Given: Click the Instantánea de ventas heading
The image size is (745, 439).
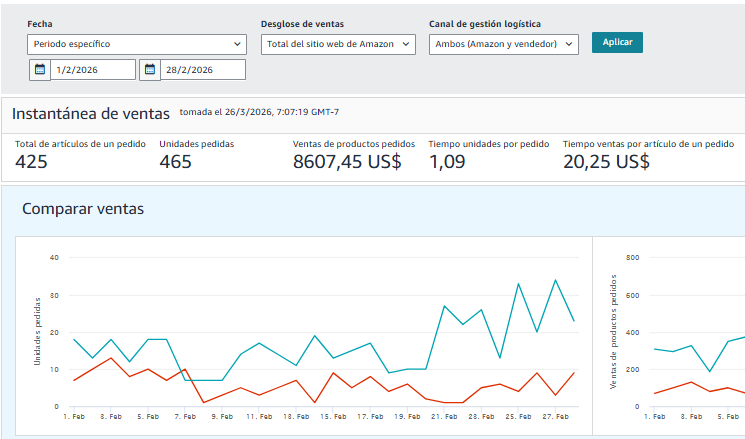Looking at the screenshot, I should [x=90, y=113].
